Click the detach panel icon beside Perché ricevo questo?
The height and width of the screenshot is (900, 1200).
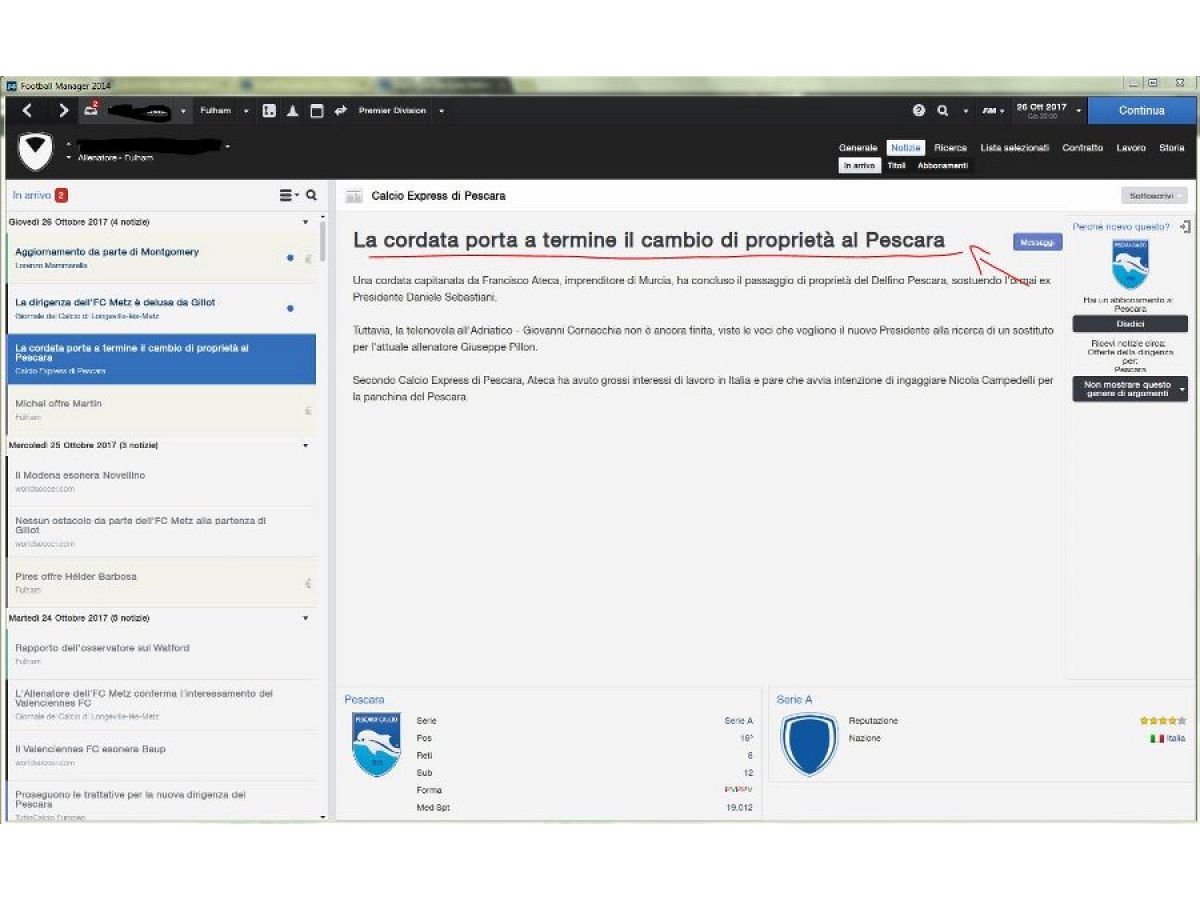tap(1185, 227)
